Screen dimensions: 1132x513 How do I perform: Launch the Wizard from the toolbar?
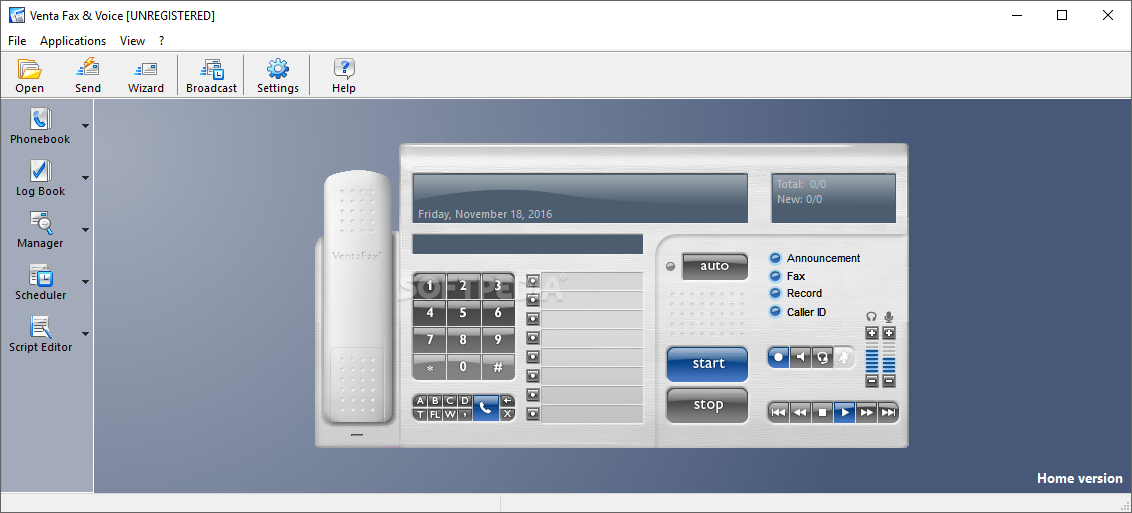point(146,69)
